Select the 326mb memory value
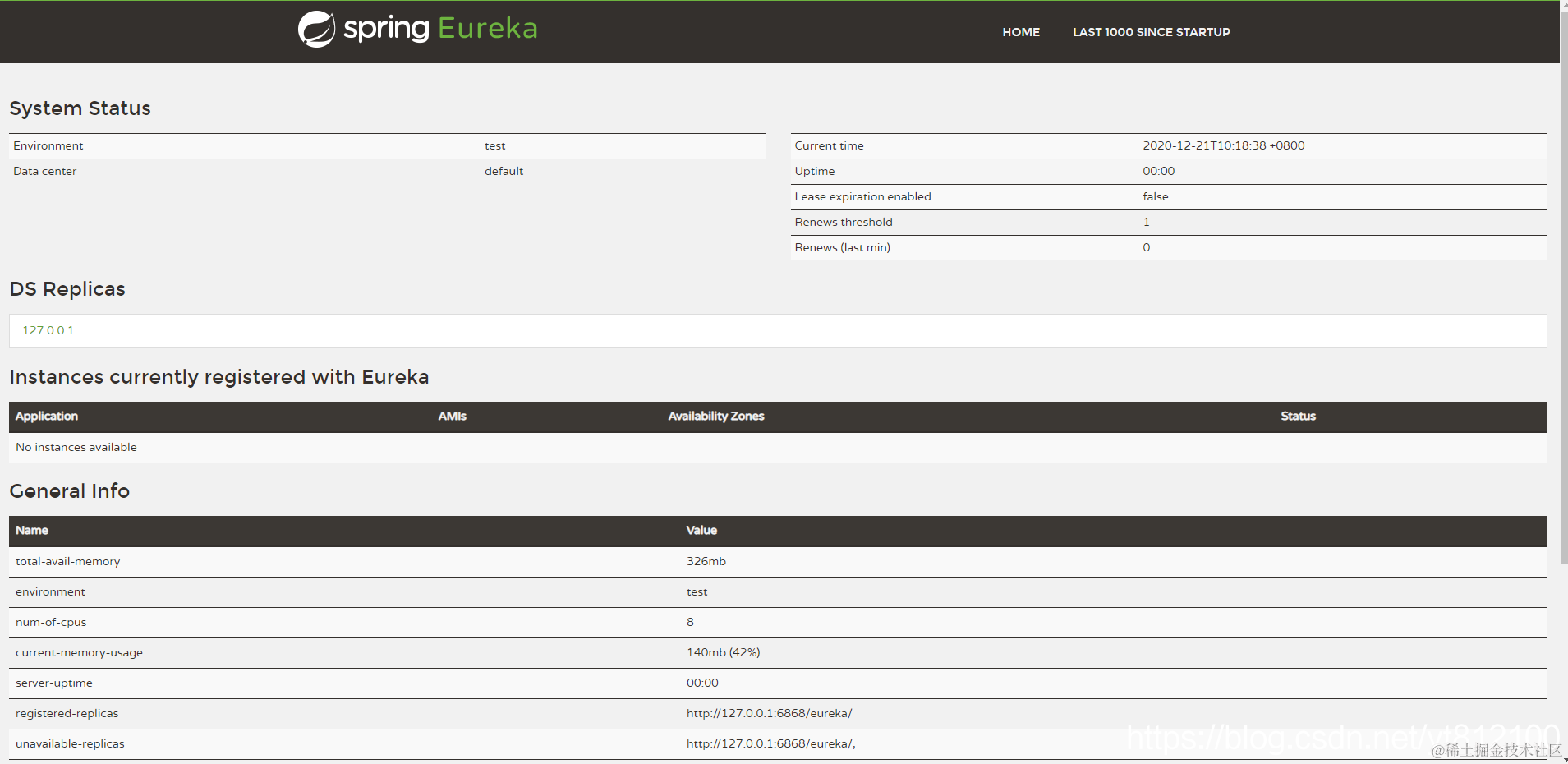Viewport: 1568px width, 764px height. pyautogui.click(x=706, y=561)
